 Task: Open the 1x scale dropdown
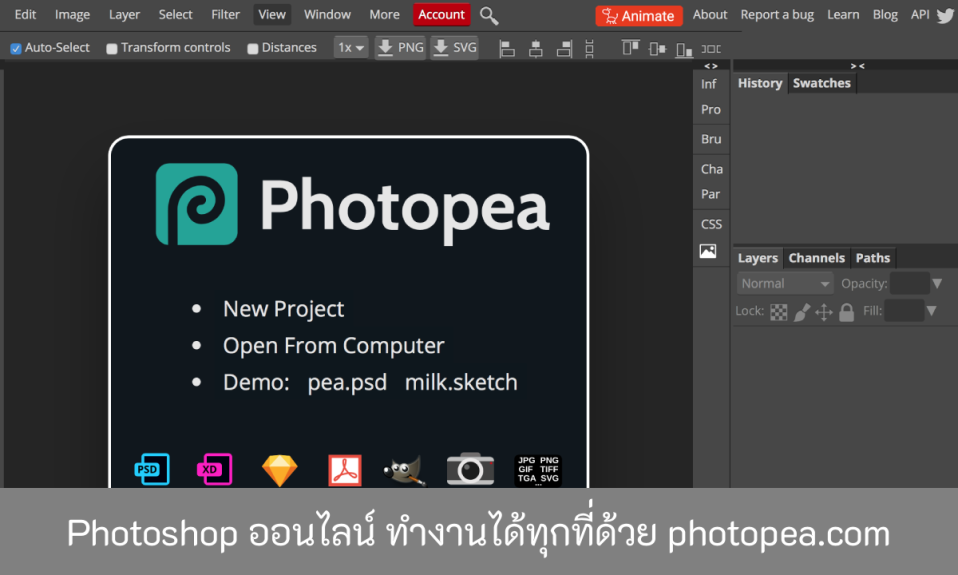tap(351, 48)
